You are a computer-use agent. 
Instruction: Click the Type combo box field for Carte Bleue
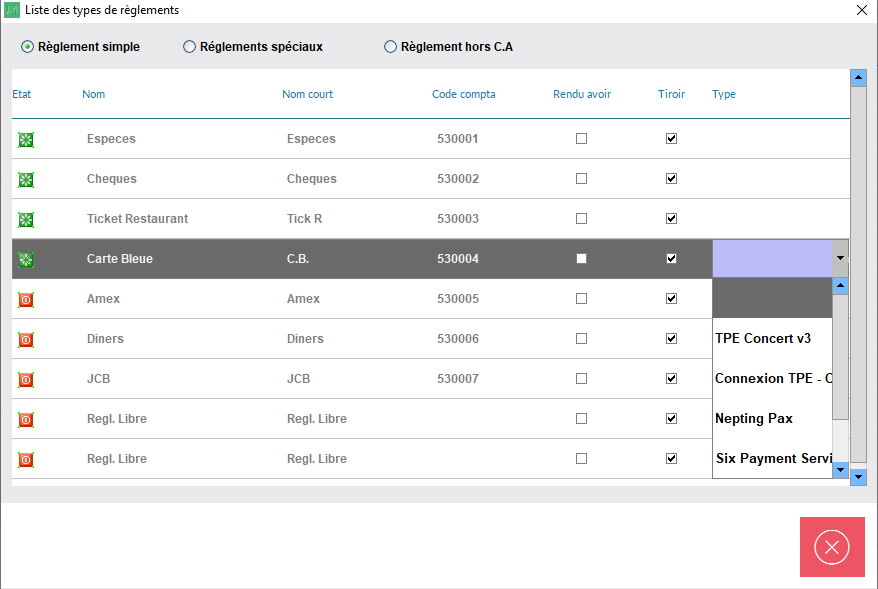pyautogui.click(x=772, y=259)
